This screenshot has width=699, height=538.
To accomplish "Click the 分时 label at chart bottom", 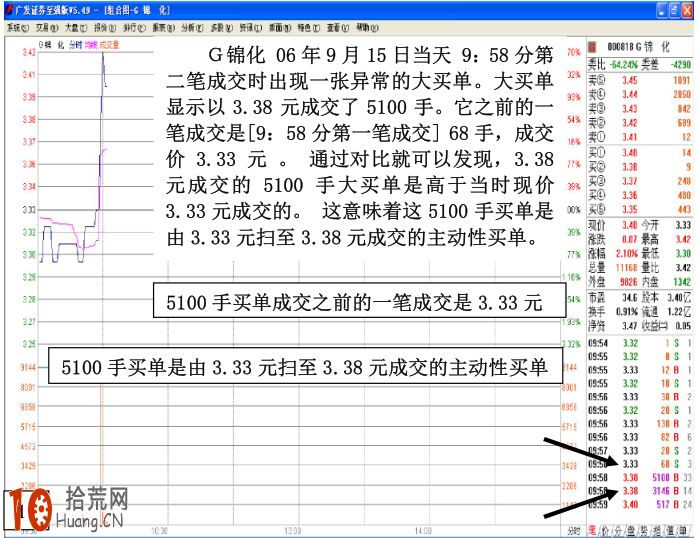I will (x=573, y=531).
